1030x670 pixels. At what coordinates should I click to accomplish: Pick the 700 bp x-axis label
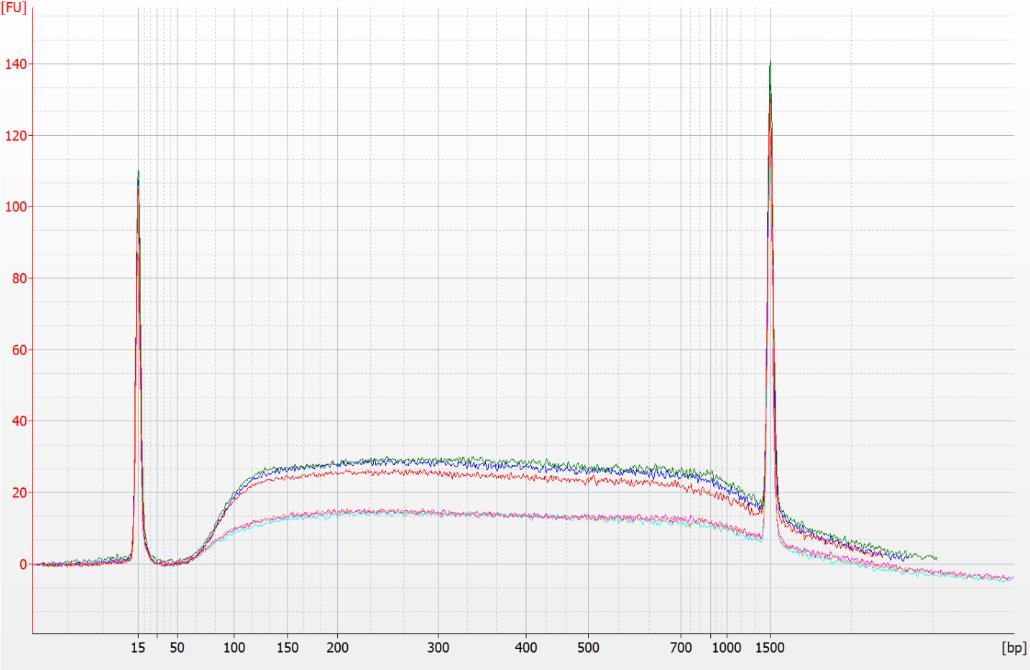coord(683,648)
